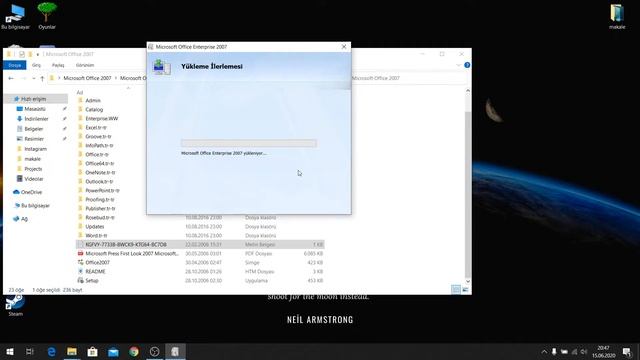Select the InfoPath.tr-tr folder
The image size is (640, 360).
click(x=99, y=145)
